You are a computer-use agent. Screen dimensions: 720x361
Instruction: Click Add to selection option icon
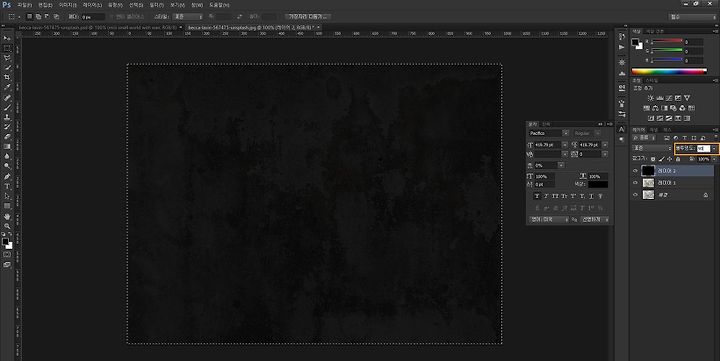pyautogui.click(x=38, y=17)
